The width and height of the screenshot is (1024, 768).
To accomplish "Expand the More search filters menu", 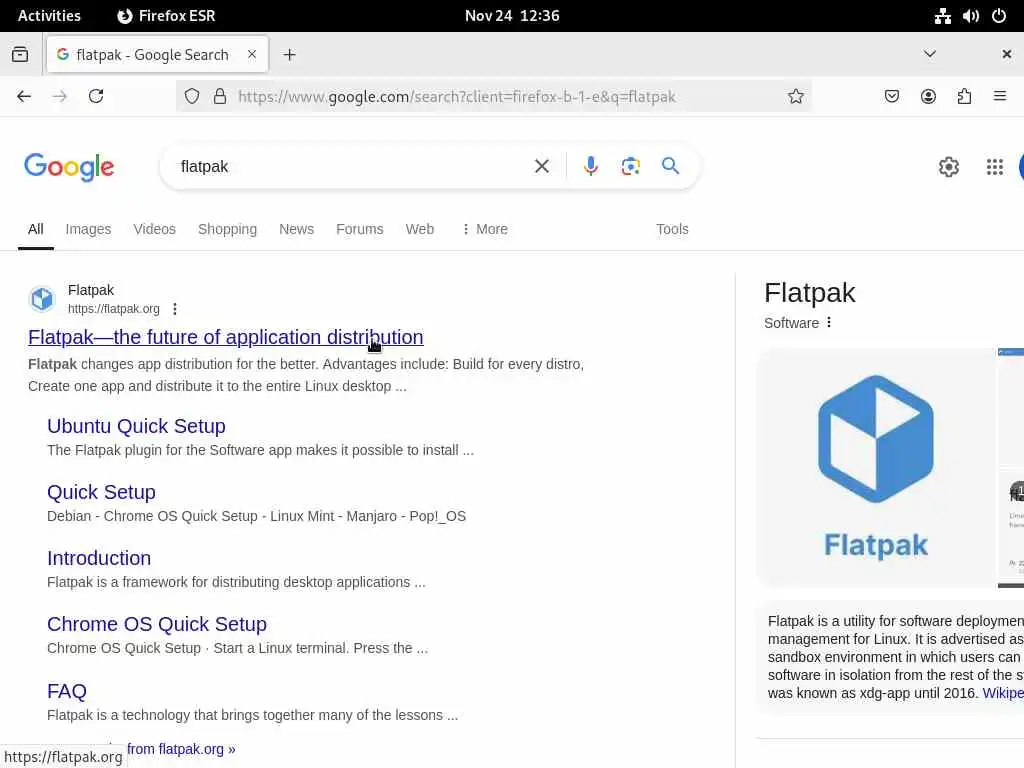I will [484, 229].
